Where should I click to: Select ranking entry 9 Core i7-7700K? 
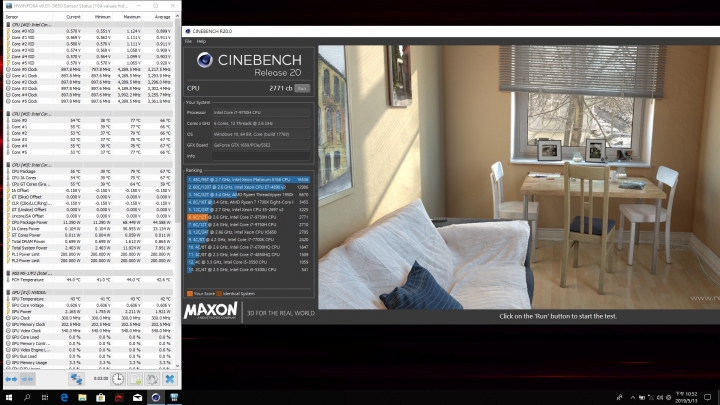[x=248, y=240]
